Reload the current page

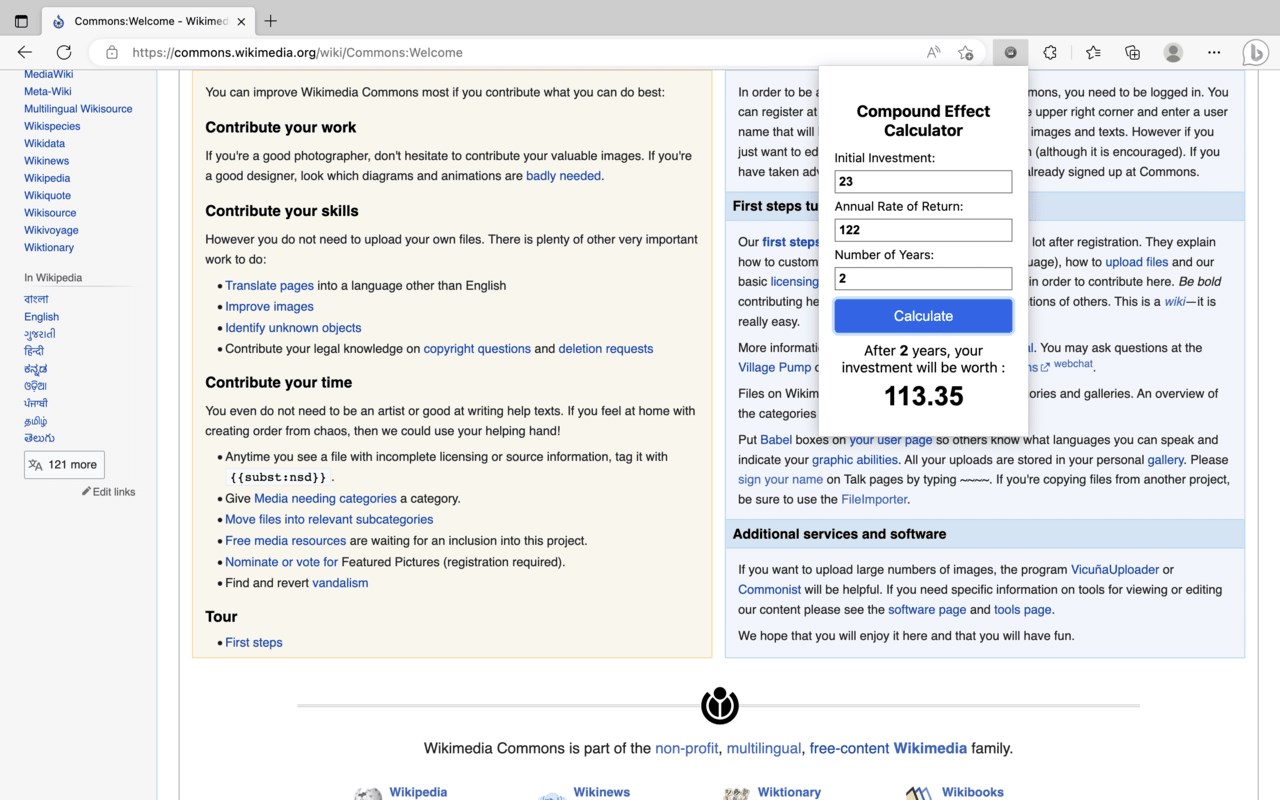tap(64, 52)
